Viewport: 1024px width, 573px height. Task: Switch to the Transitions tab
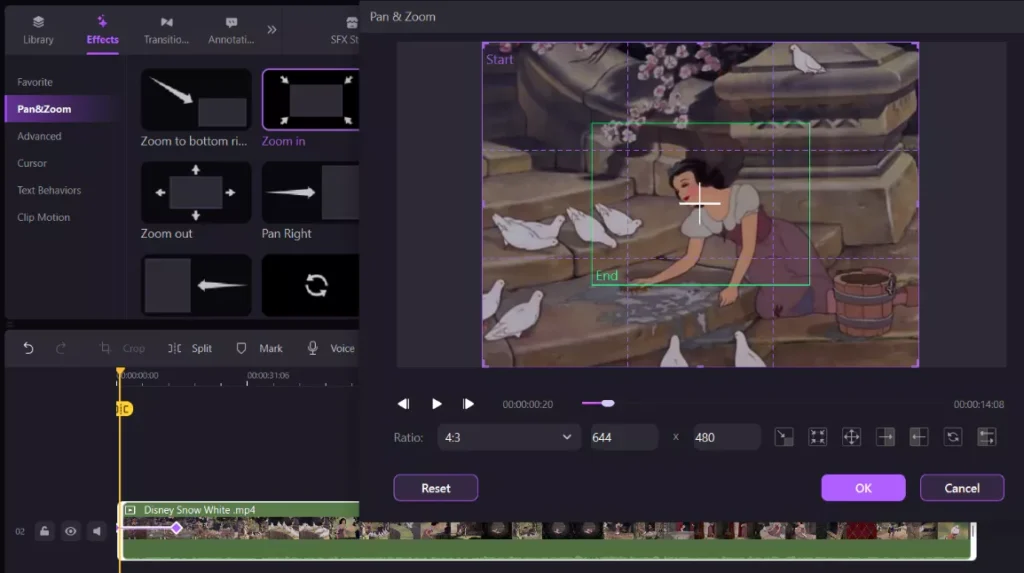166,31
